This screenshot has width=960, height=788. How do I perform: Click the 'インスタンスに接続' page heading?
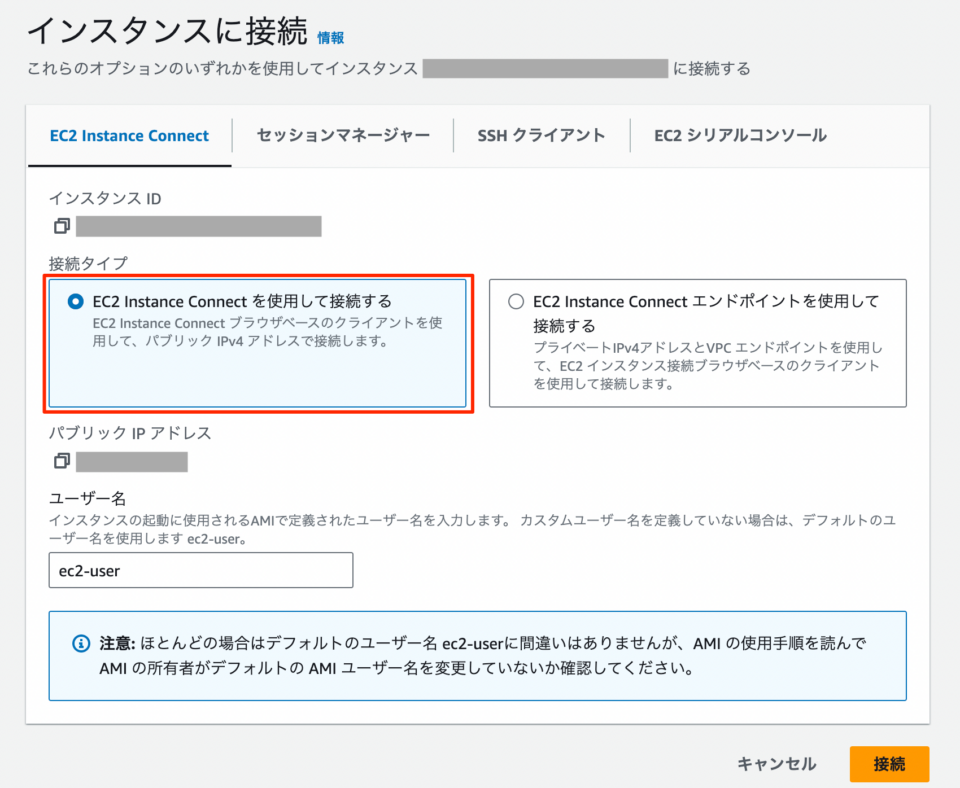click(167, 31)
